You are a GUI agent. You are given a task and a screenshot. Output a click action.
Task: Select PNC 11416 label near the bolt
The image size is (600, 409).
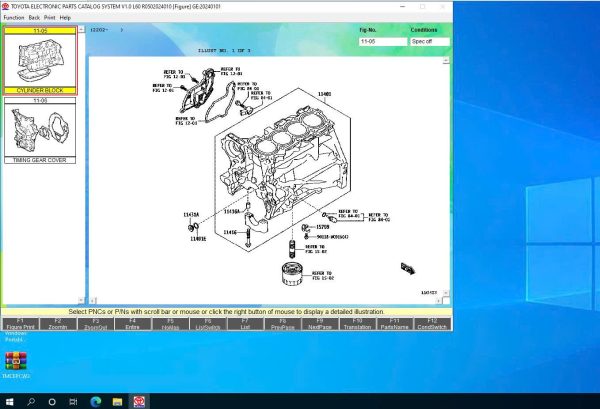click(230, 232)
